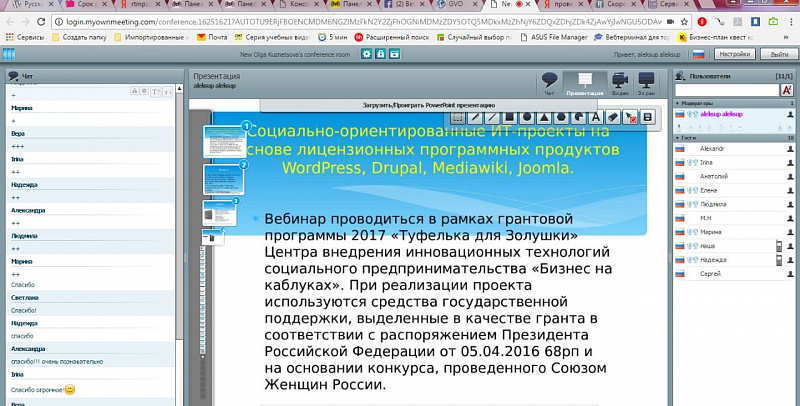Toggle moderator microphone icon under aleksup

click(679, 127)
